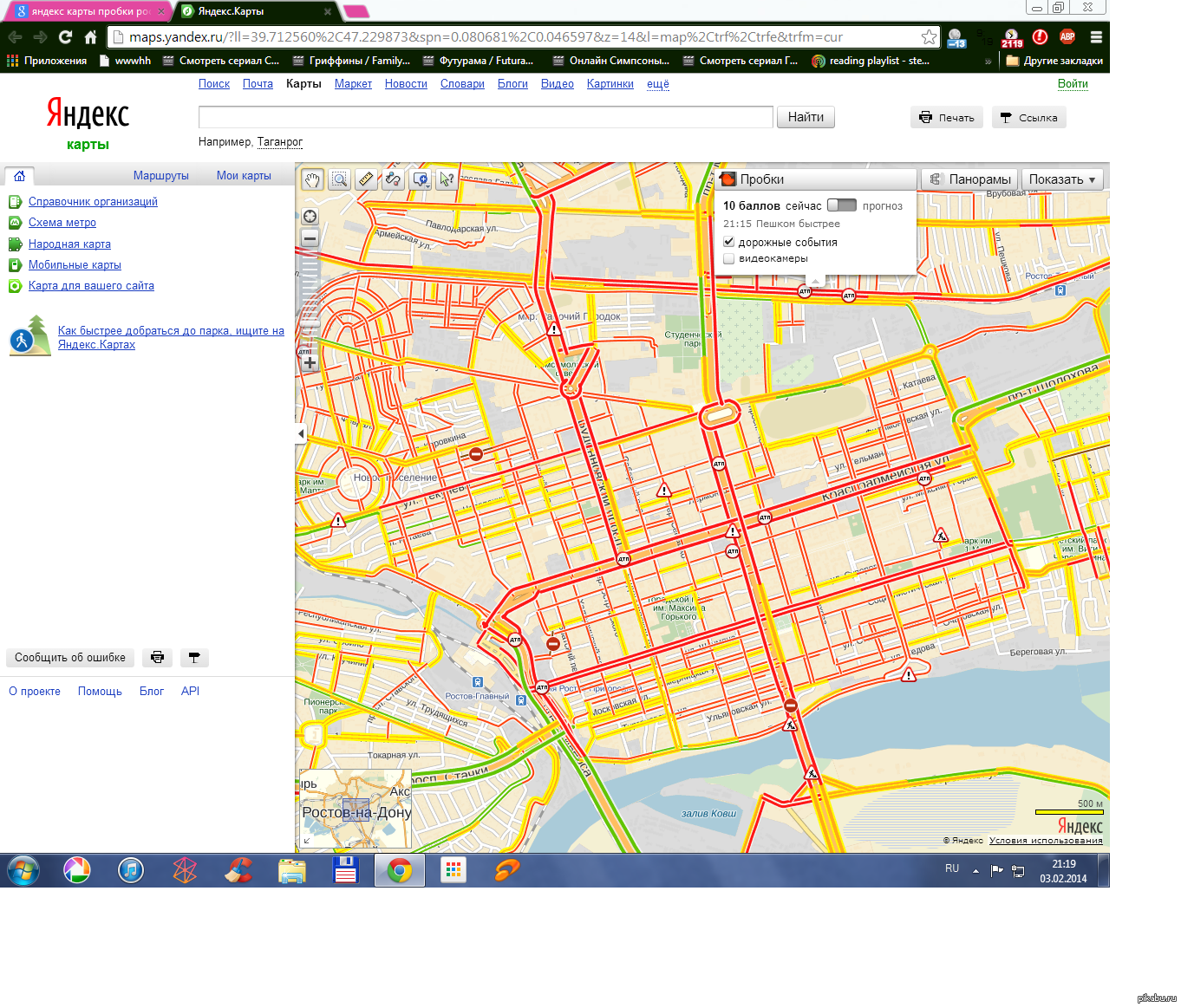This screenshot has height=1008, width=1181.
Task: Open the Помощь footer link
Action: pyautogui.click(x=100, y=692)
